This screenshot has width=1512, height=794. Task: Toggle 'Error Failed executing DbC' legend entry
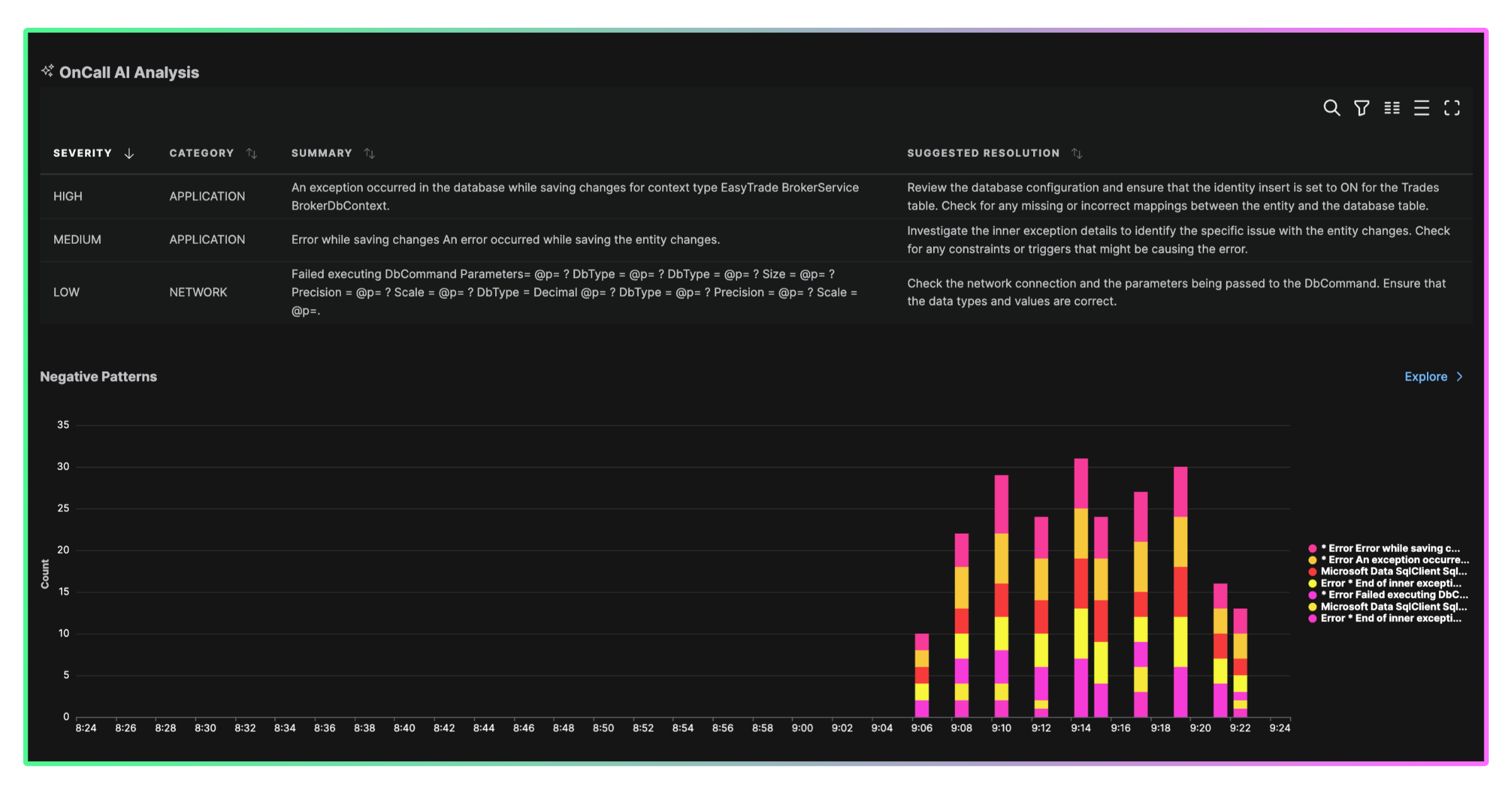(1394, 594)
